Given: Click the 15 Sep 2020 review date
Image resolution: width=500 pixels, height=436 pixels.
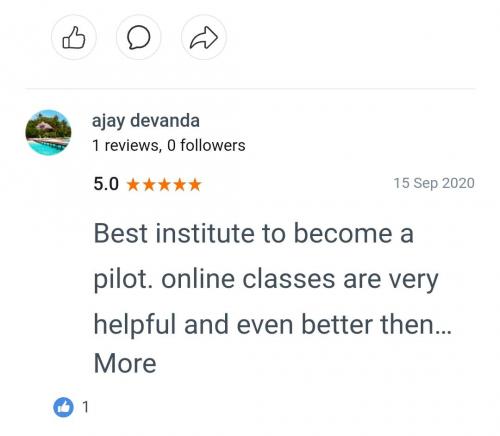Looking at the screenshot, I should click(434, 183).
